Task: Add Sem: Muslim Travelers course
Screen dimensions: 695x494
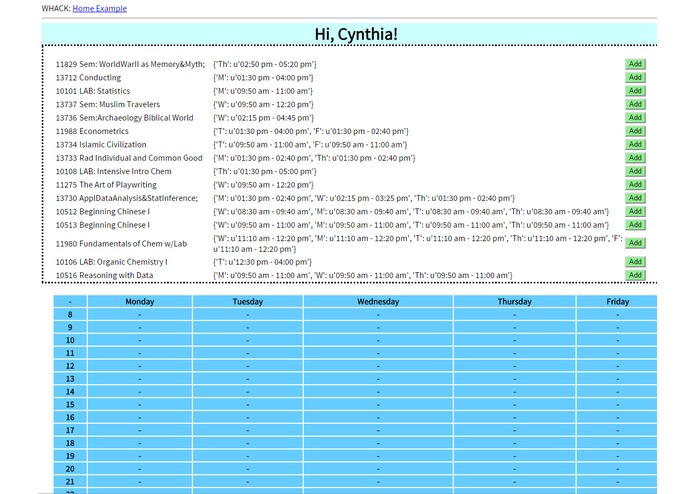Action: (635, 104)
